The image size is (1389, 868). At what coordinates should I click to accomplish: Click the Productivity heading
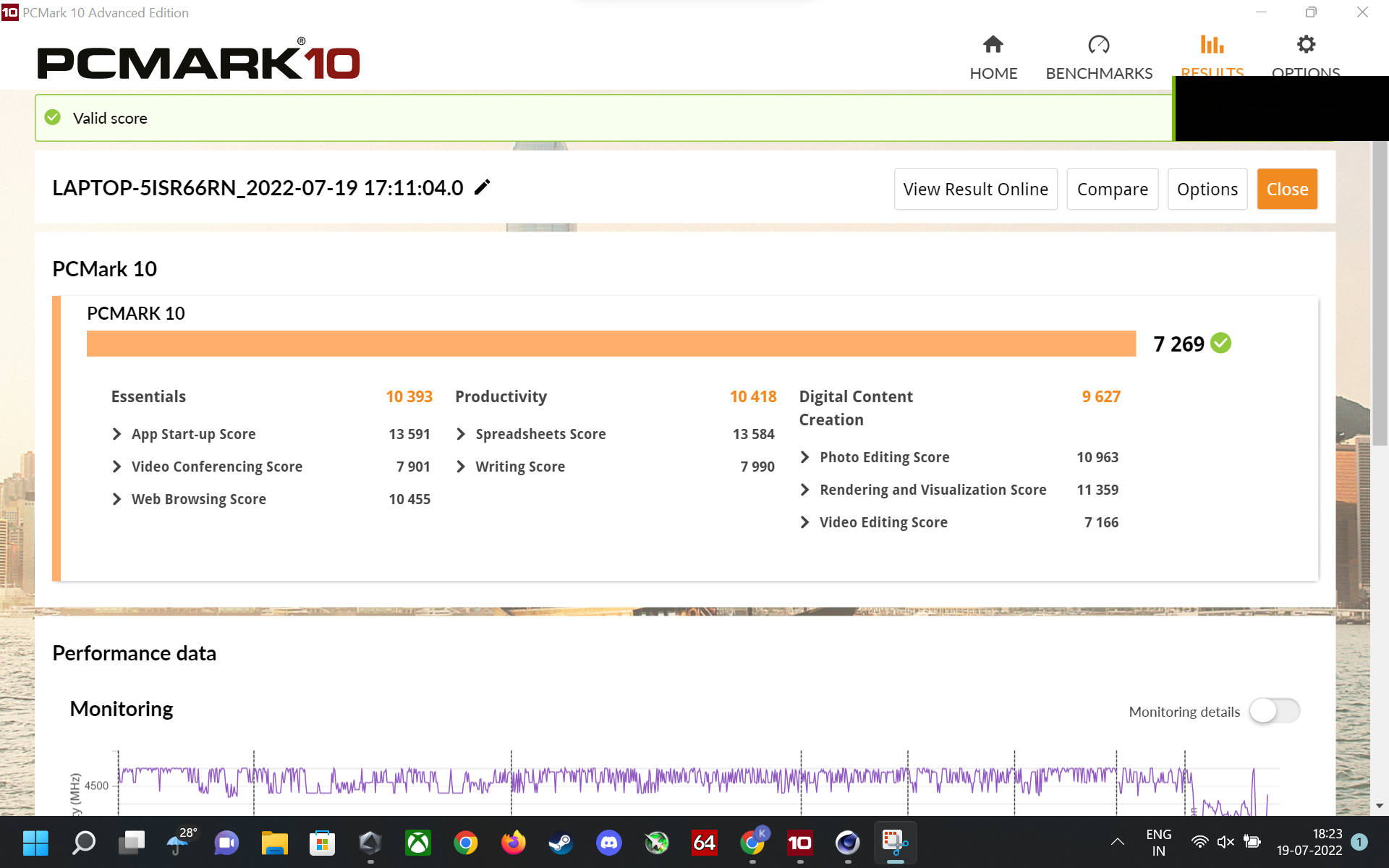coord(501,396)
